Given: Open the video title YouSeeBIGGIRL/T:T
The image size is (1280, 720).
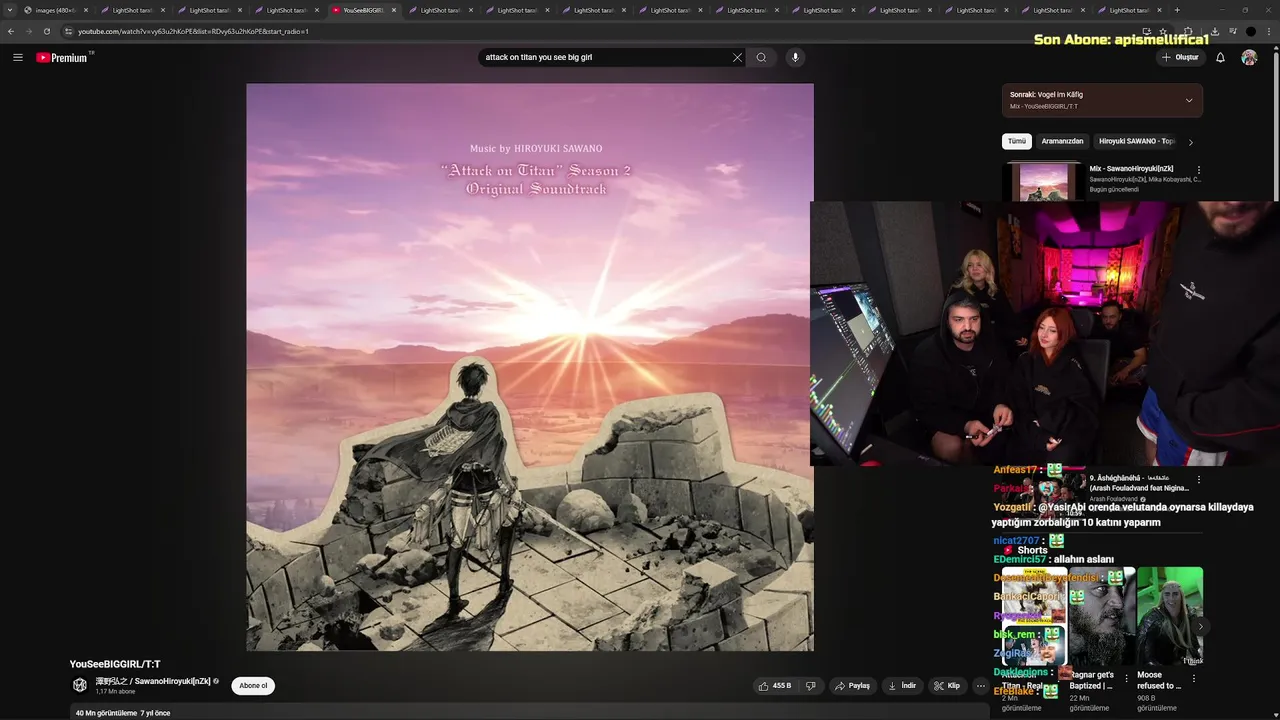Looking at the screenshot, I should tap(115, 664).
